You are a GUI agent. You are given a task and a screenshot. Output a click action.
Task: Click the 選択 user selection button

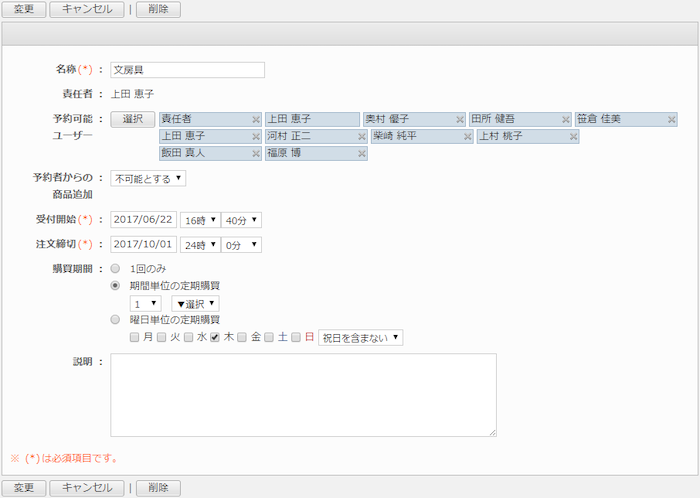[x=133, y=119]
